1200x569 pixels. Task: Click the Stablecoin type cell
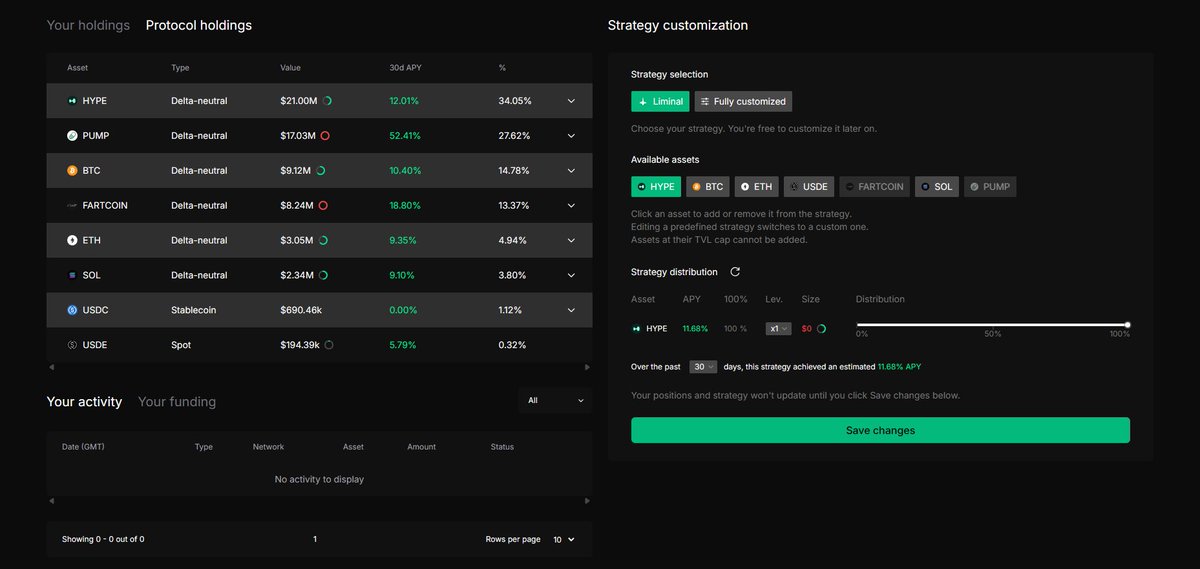tap(195, 310)
